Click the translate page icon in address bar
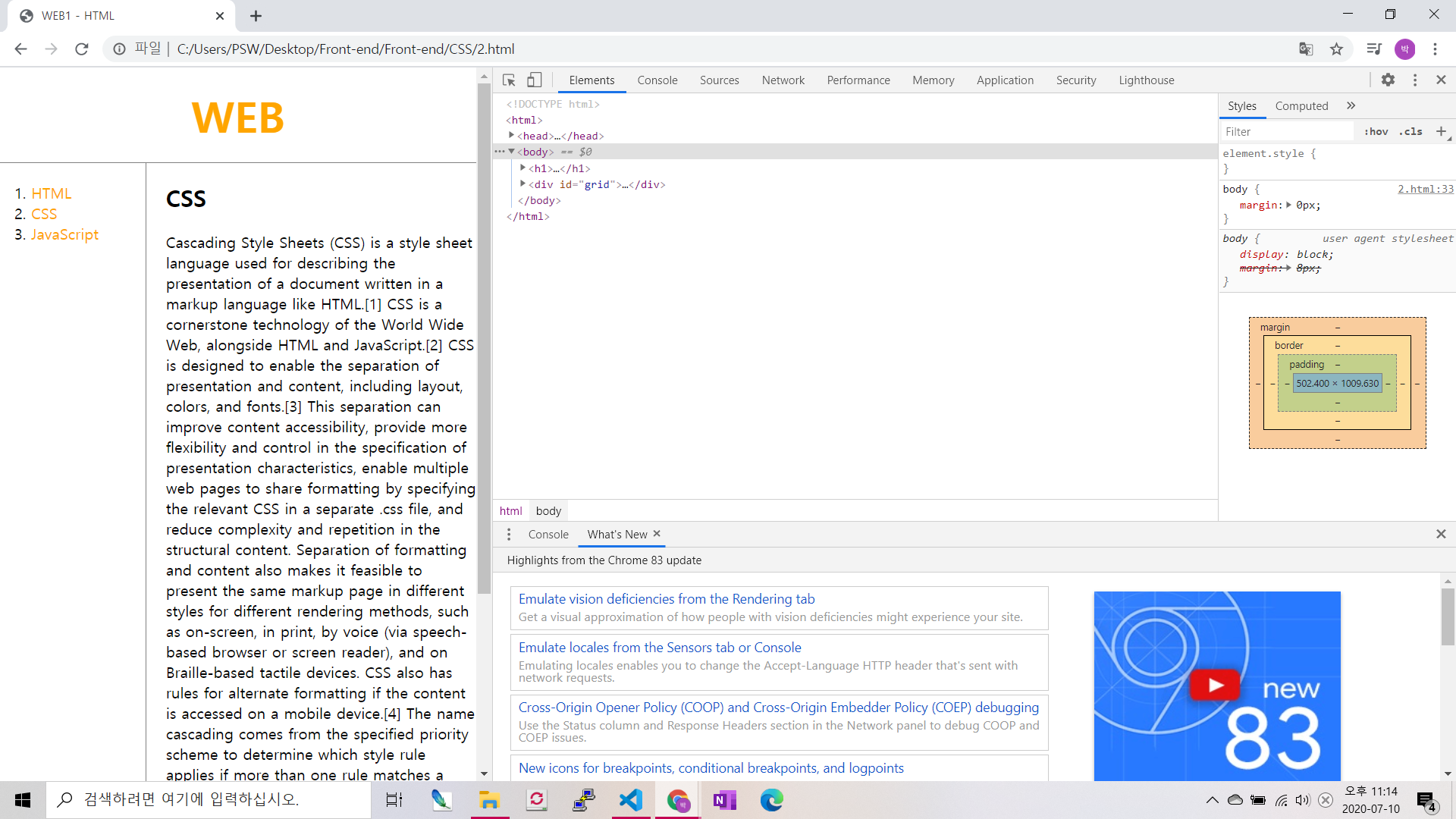Image resolution: width=1456 pixels, height=819 pixels. click(x=1306, y=49)
